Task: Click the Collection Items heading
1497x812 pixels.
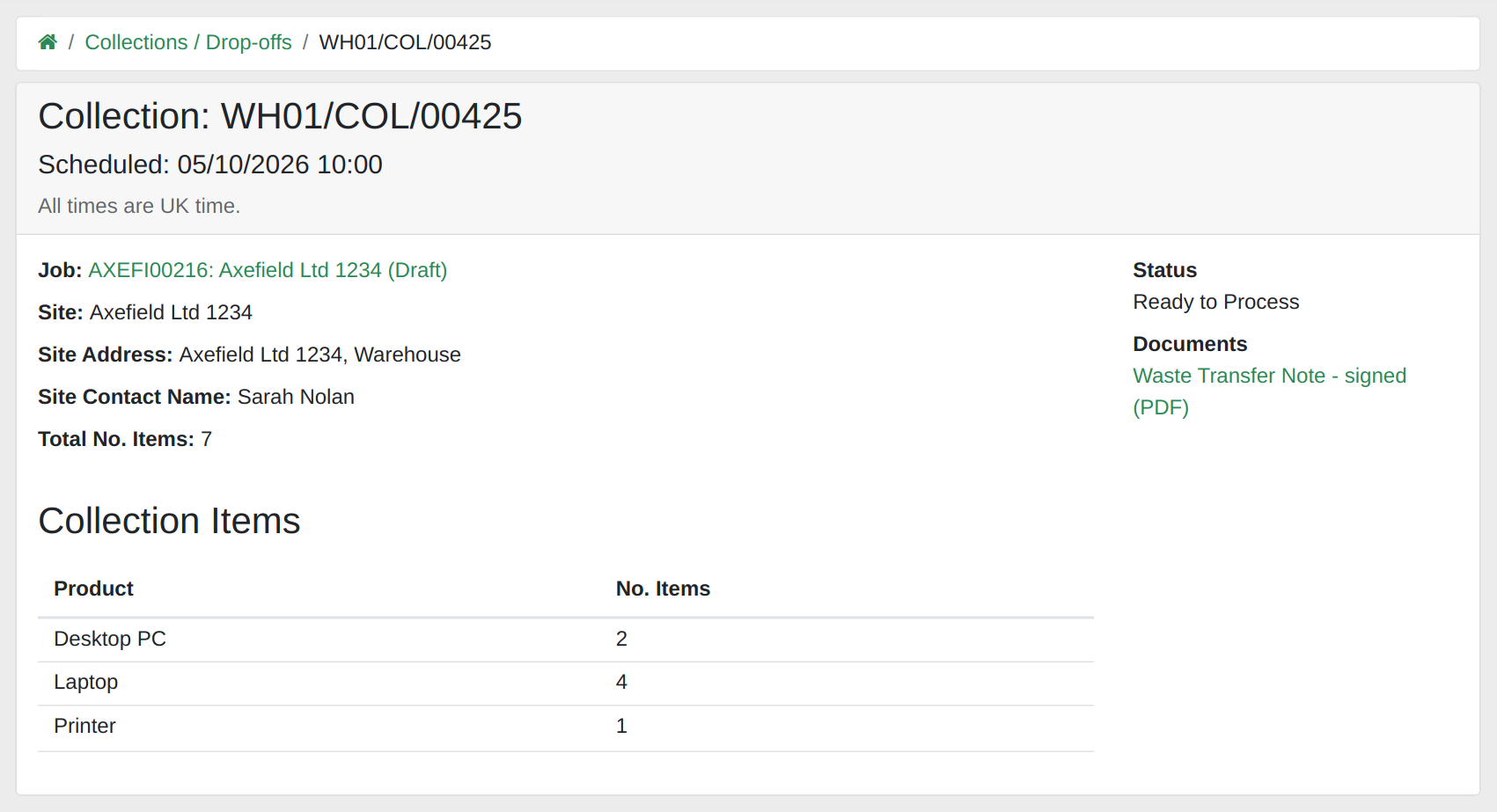Action: click(x=169, y=521)
